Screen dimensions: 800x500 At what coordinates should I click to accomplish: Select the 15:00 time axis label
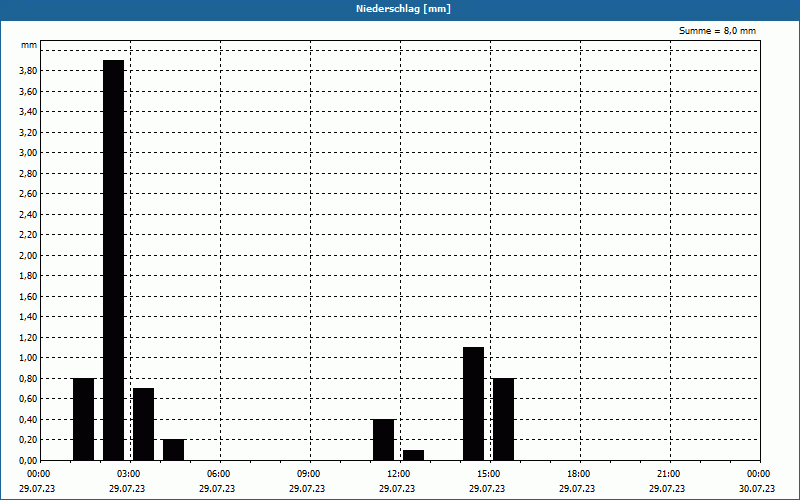489,474
